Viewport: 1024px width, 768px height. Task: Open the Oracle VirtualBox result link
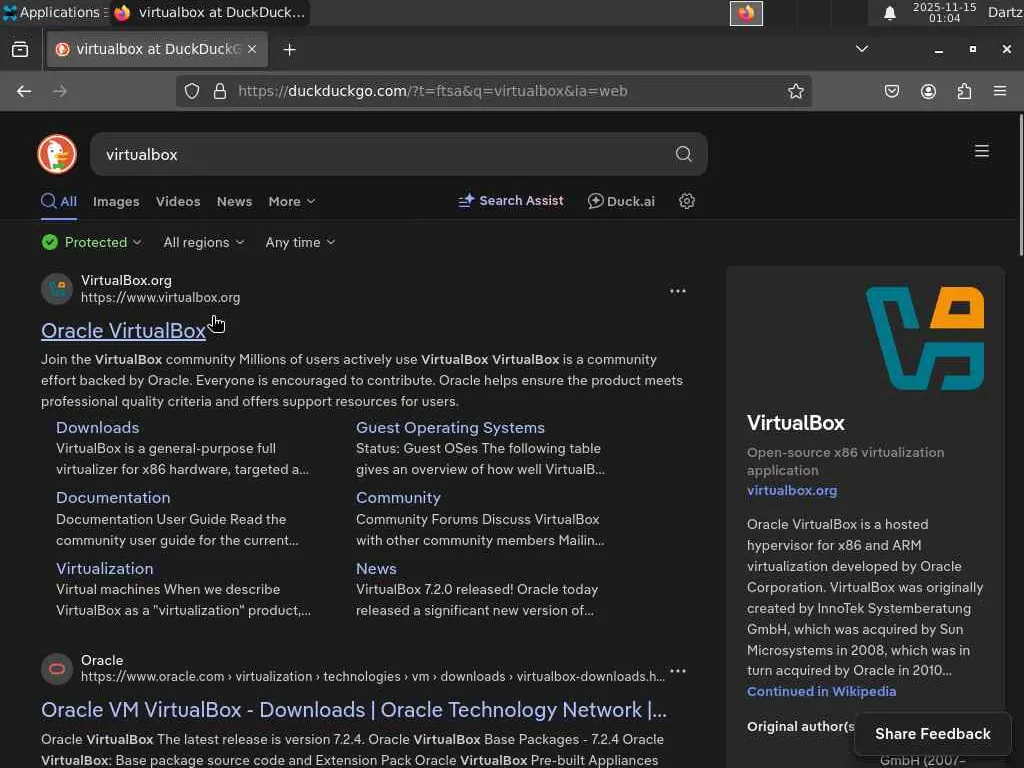[x=123, y=330]
